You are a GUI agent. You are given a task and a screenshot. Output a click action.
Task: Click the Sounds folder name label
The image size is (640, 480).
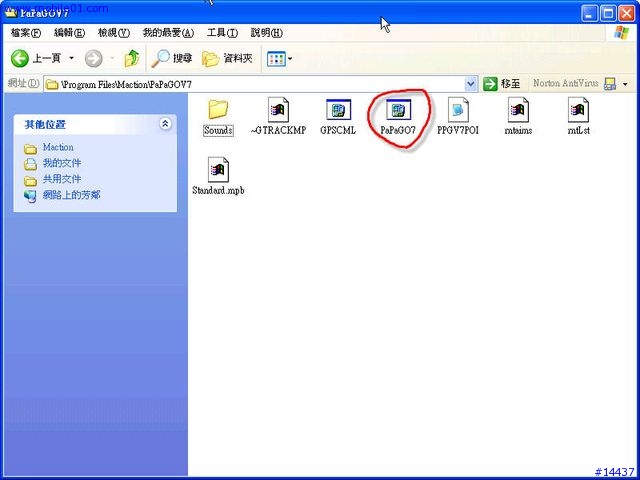pyautogui.click(x=218, y=131)
